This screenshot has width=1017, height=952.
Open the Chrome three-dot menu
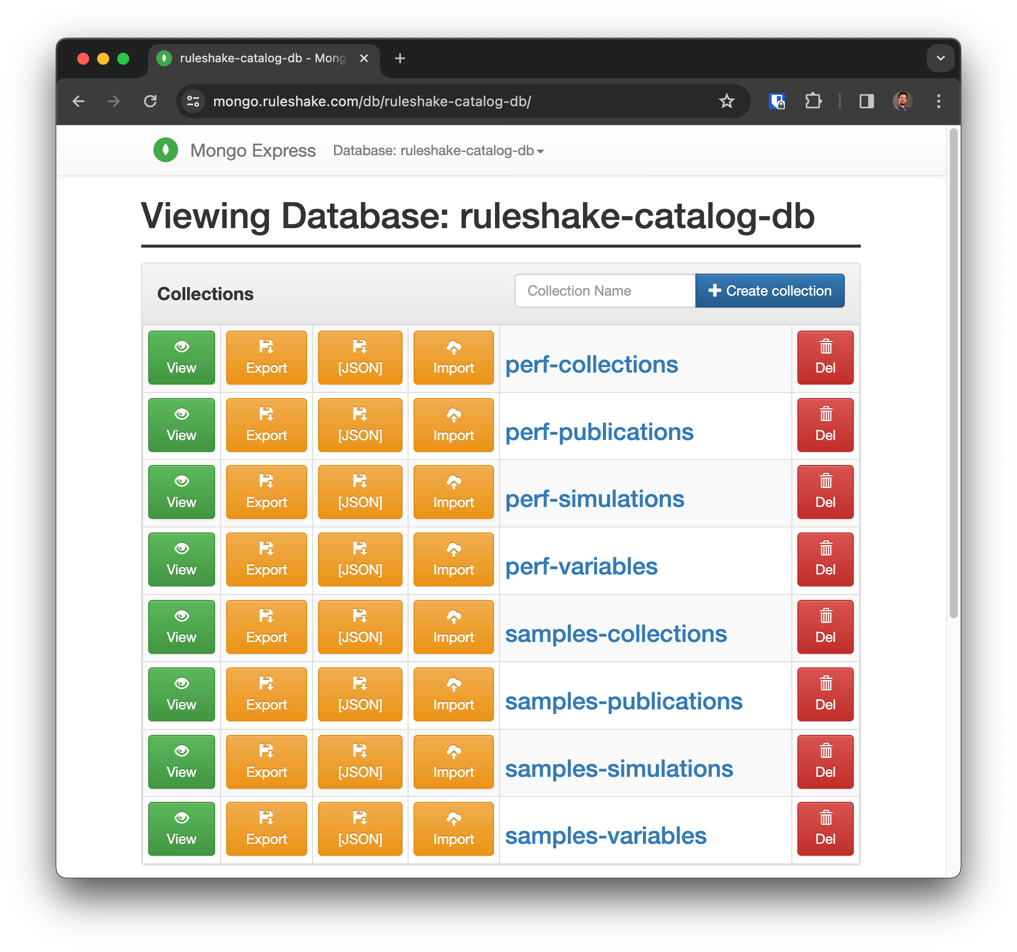point(937,101)
